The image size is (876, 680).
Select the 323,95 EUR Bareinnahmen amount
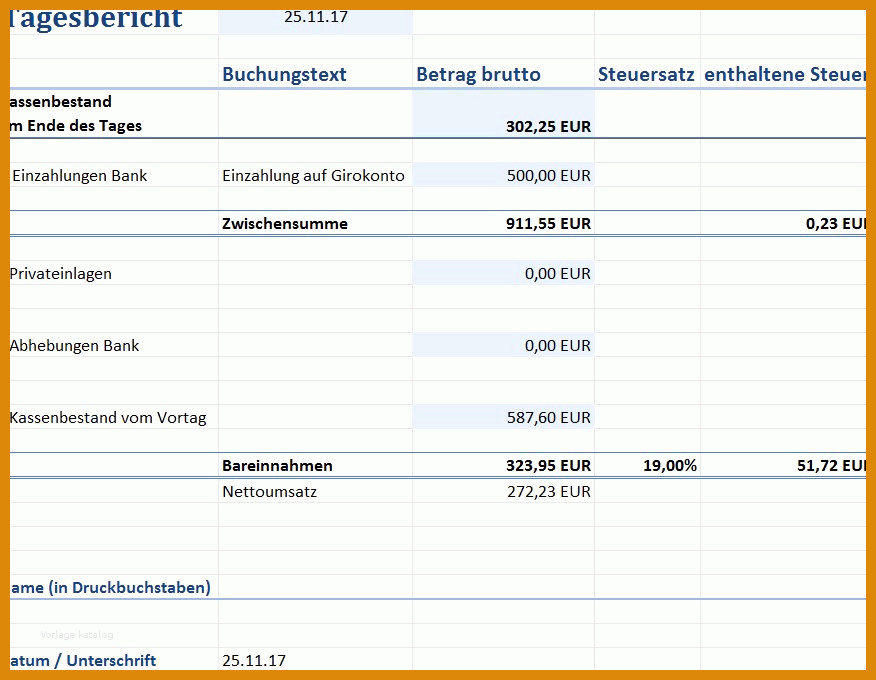[503, 465]
